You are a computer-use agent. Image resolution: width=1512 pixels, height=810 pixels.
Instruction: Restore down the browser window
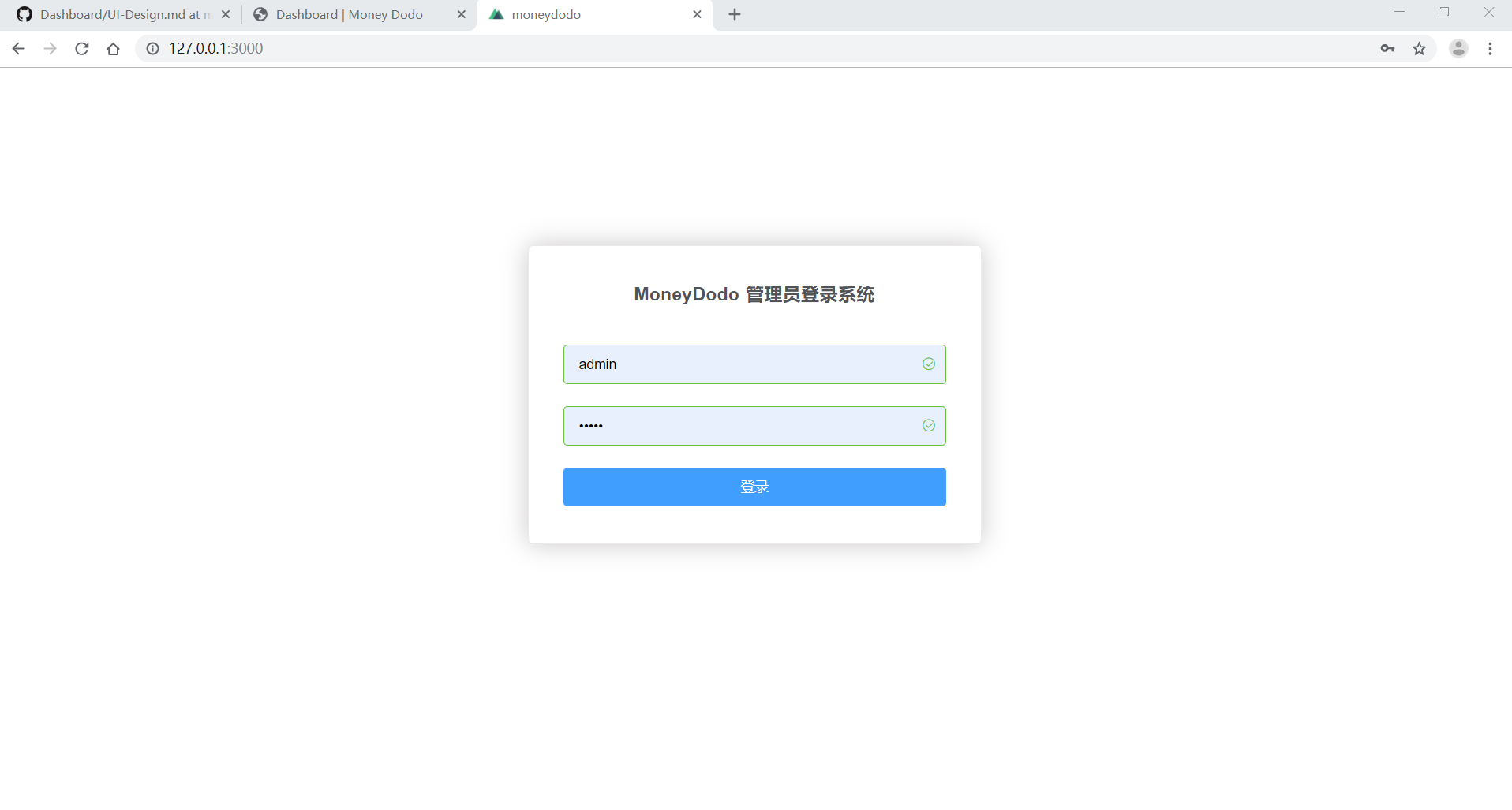1443,12
